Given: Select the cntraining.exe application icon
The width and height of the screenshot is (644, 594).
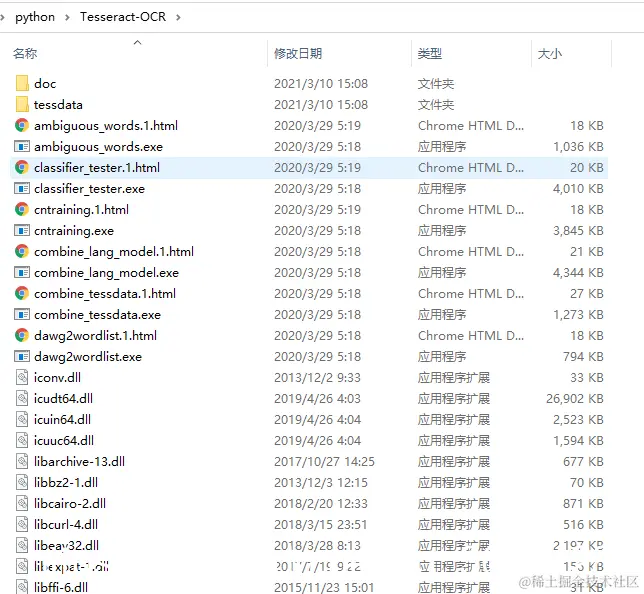Looking at the screenshot, I should 22,230.
